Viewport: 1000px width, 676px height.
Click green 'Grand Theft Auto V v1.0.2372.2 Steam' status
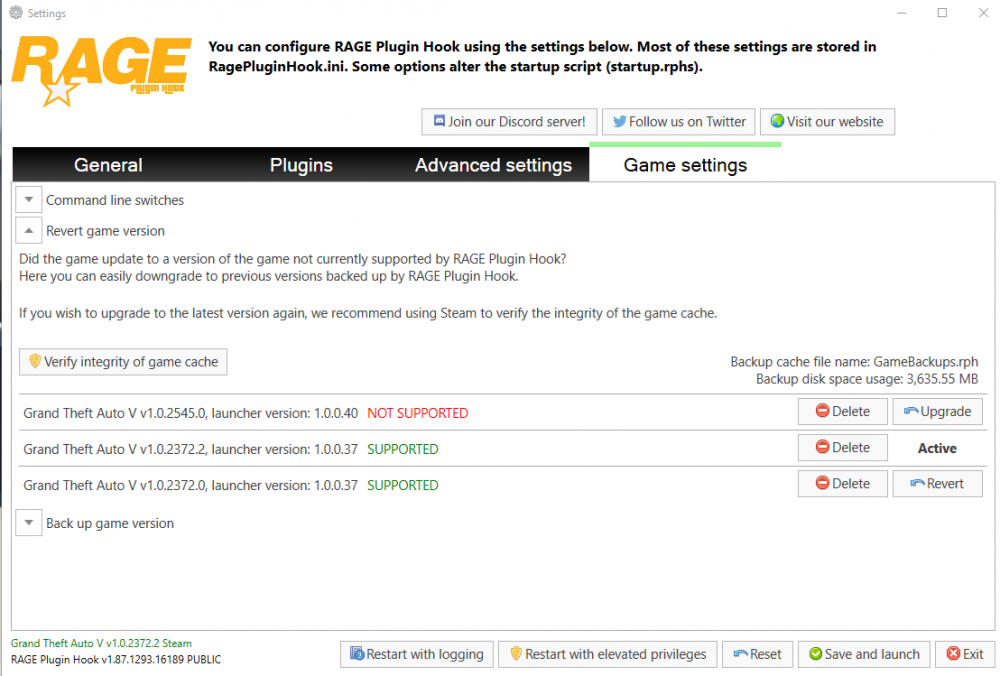(101, 643)
